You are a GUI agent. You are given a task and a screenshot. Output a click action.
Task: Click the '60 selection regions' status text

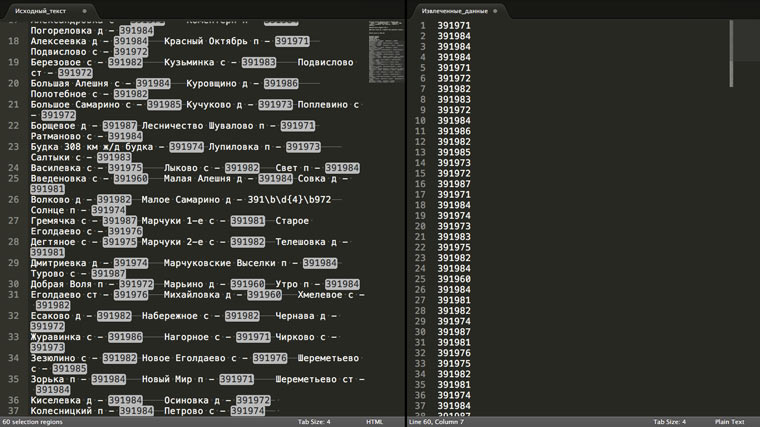click(35, 422)
